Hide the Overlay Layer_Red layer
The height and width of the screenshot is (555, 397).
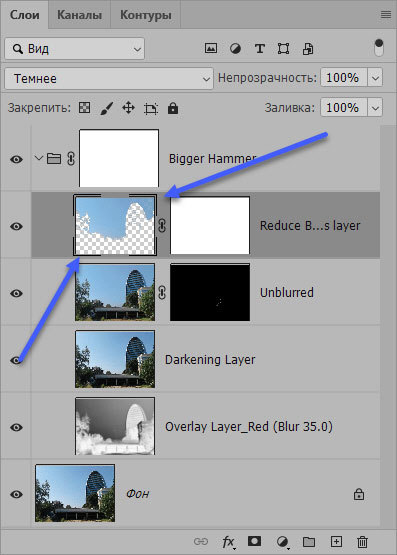pos(16,427)
